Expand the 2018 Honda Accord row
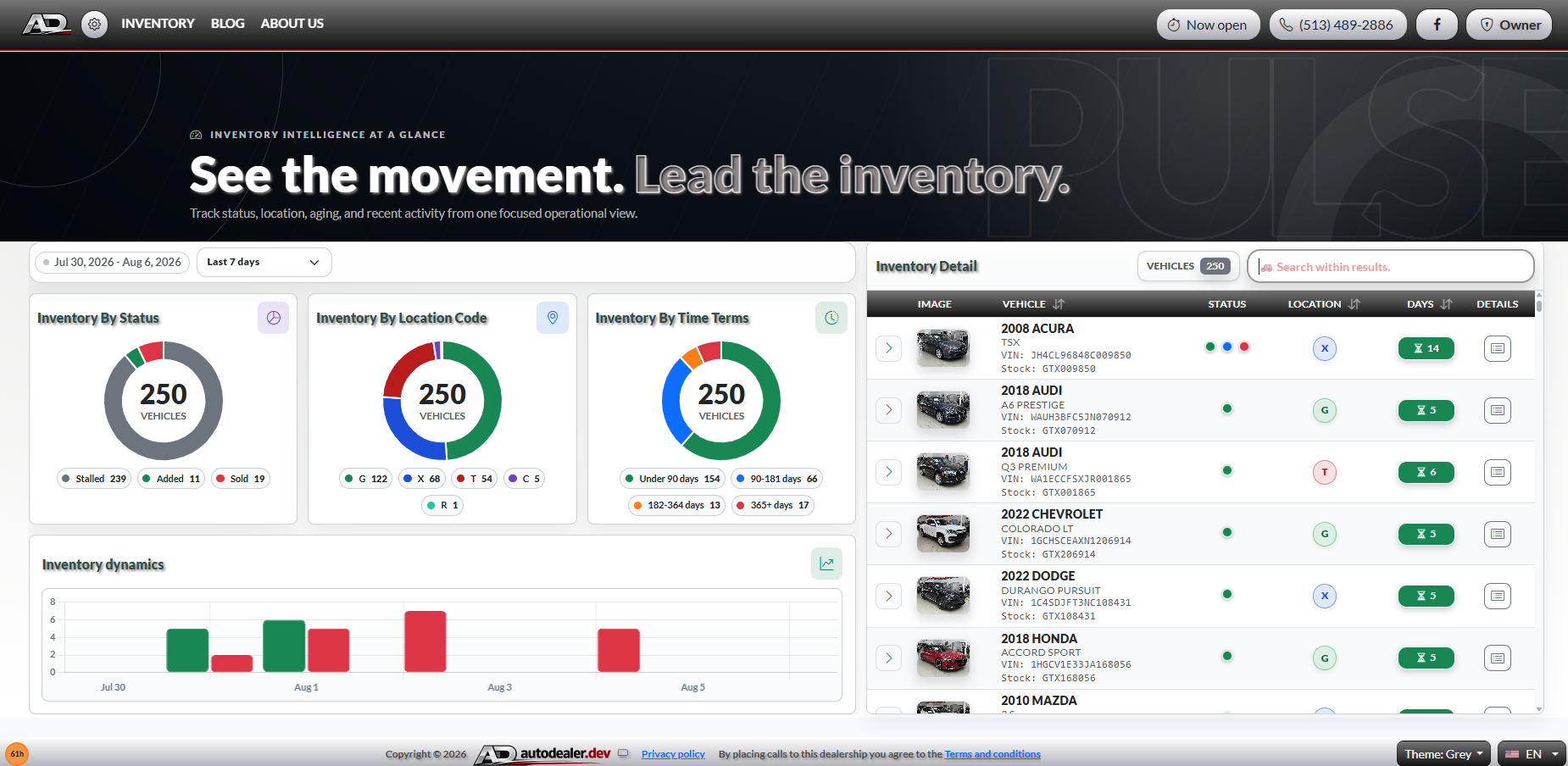 click(888, 658)
